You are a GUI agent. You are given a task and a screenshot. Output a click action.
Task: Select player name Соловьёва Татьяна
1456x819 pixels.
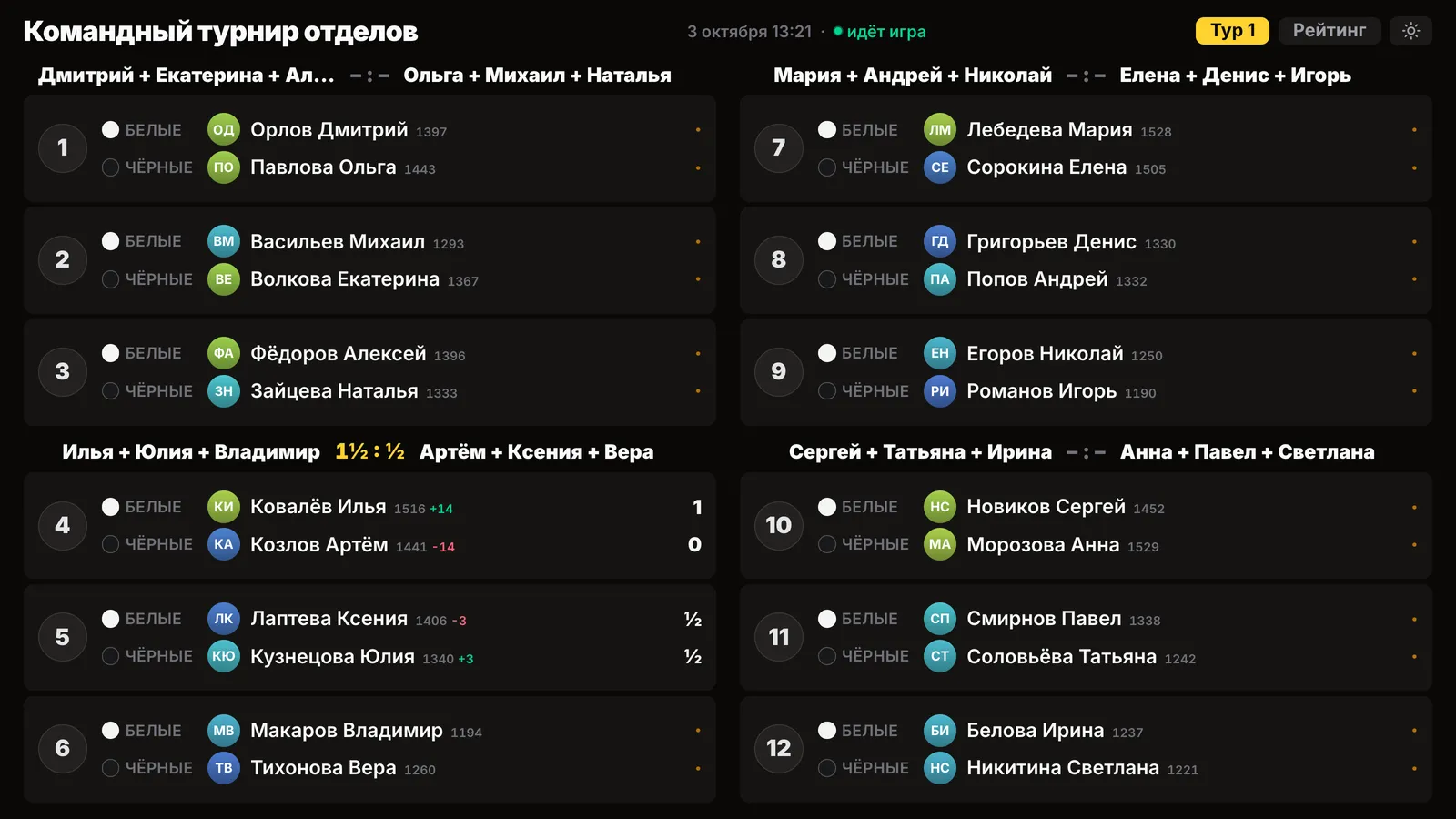click(1061, 656)
